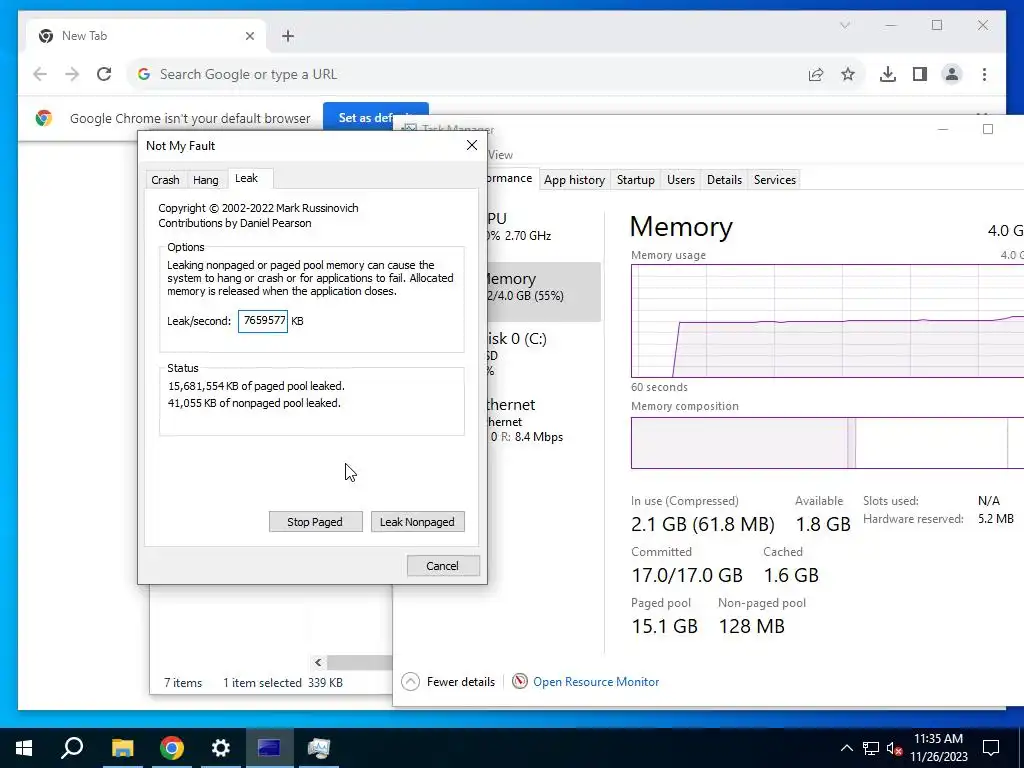Open Services tab in Task Manager
The width and height of the screenshot is (1024, 768).
tap(775, 180)
